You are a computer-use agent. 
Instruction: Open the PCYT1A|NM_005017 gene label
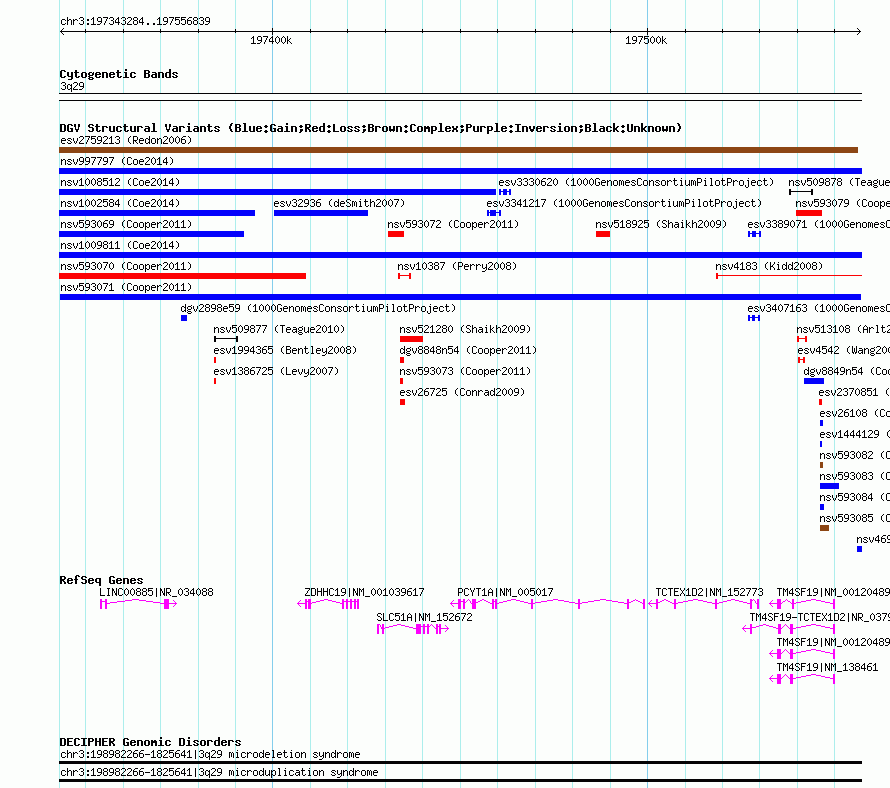point(505,592)
